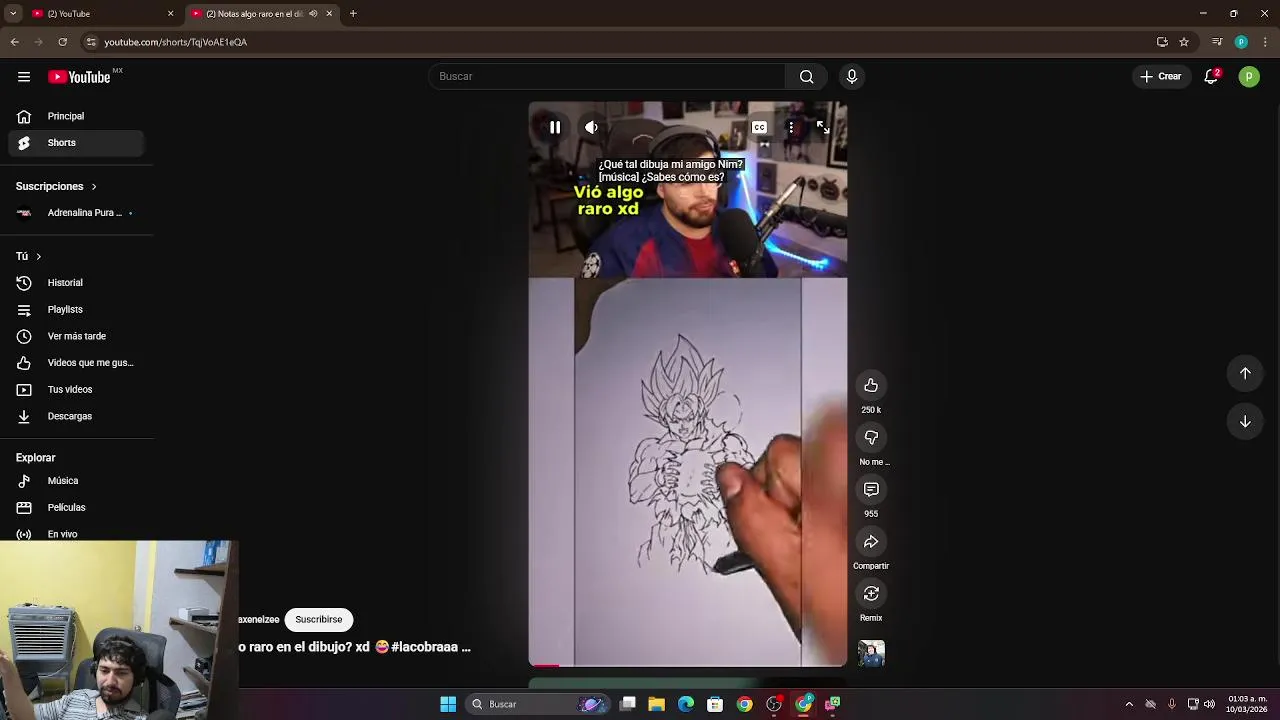1280x720 pixels.
Task: Open the 955 comments panel
Action: point(871,489)
